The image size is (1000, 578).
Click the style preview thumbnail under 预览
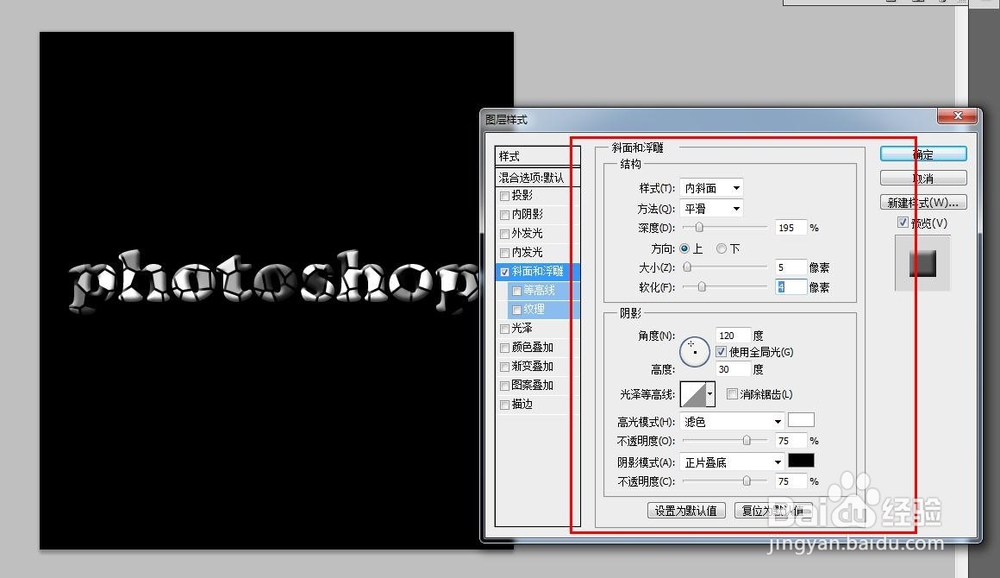point(922,263)
